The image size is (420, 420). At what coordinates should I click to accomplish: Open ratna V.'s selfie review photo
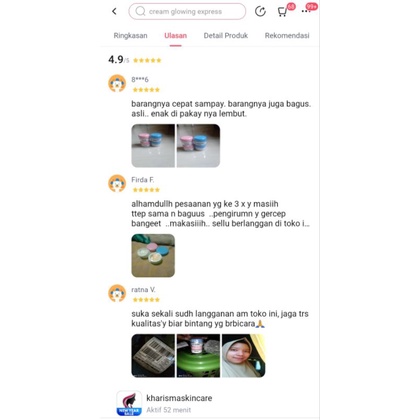244,356
